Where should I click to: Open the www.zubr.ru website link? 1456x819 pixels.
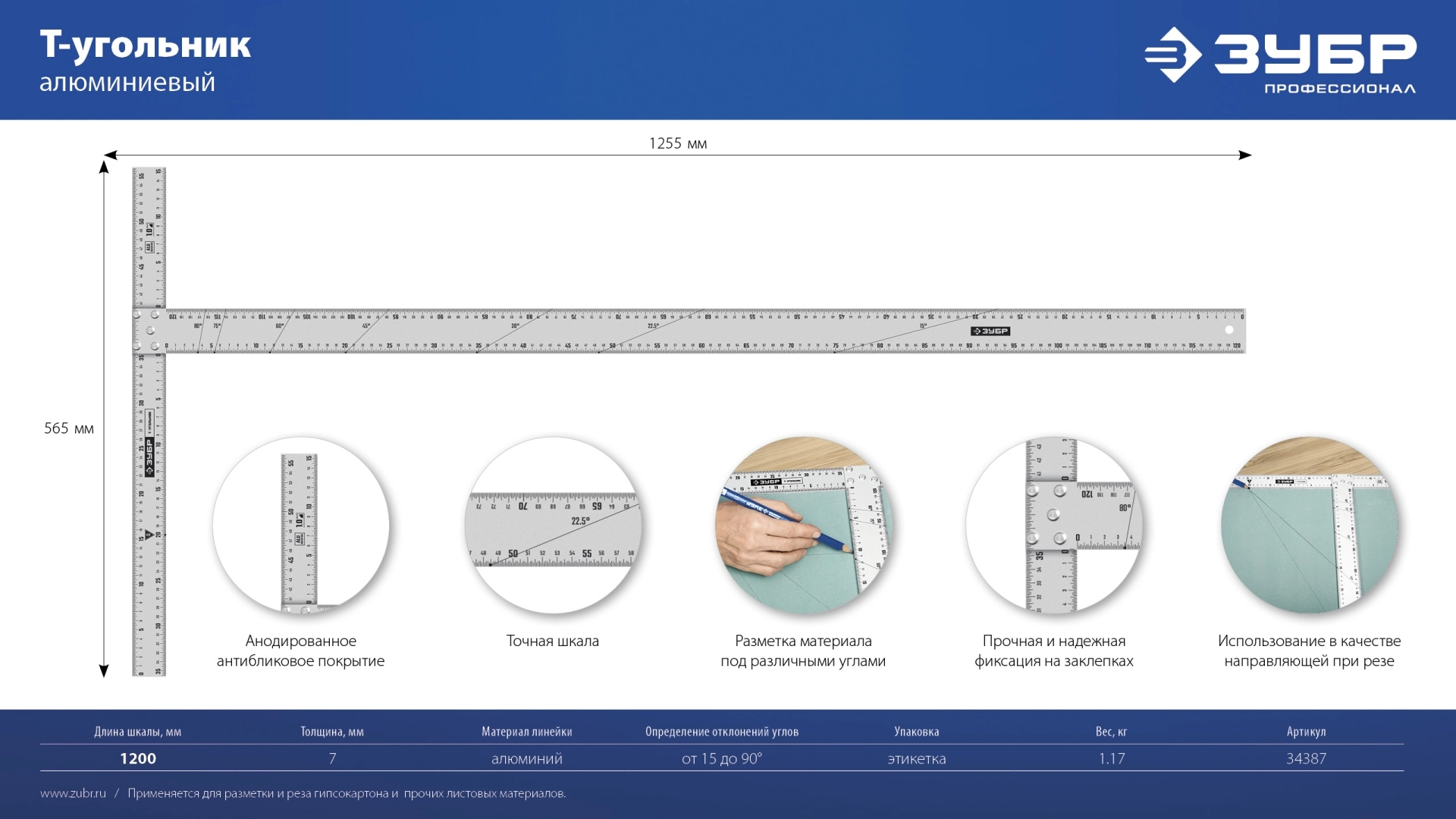[74, 793]
